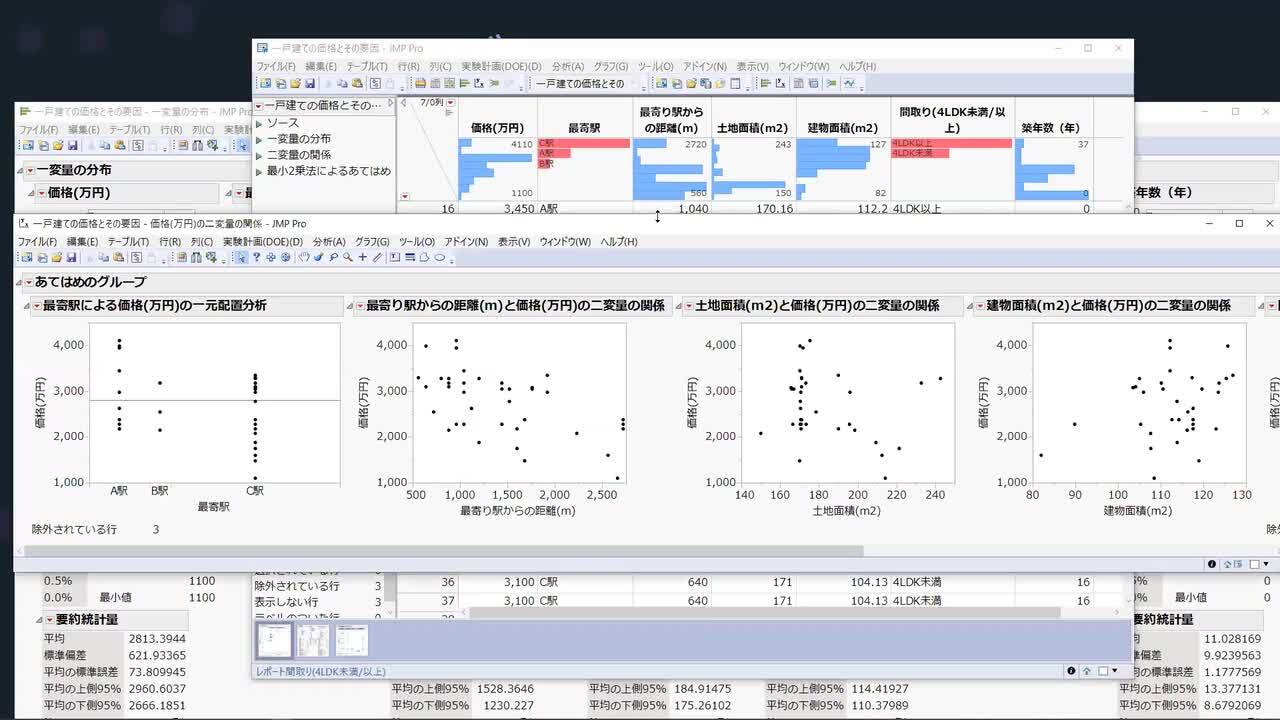The image size is (1280, 720).
Task: Click 7/0列 columns indicator in data table
Action: [431, 102]
